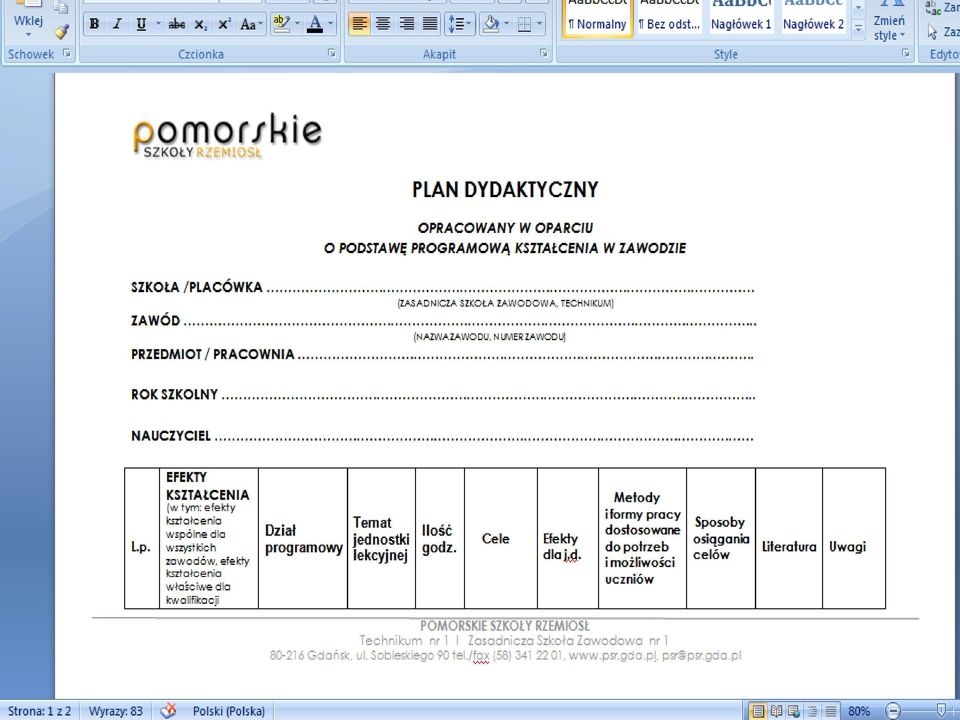Switch to Draft view

pos(831,711)
